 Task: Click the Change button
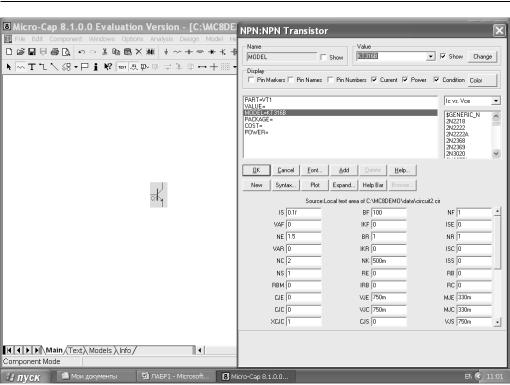pyautogui.click(x=483, y=56)
